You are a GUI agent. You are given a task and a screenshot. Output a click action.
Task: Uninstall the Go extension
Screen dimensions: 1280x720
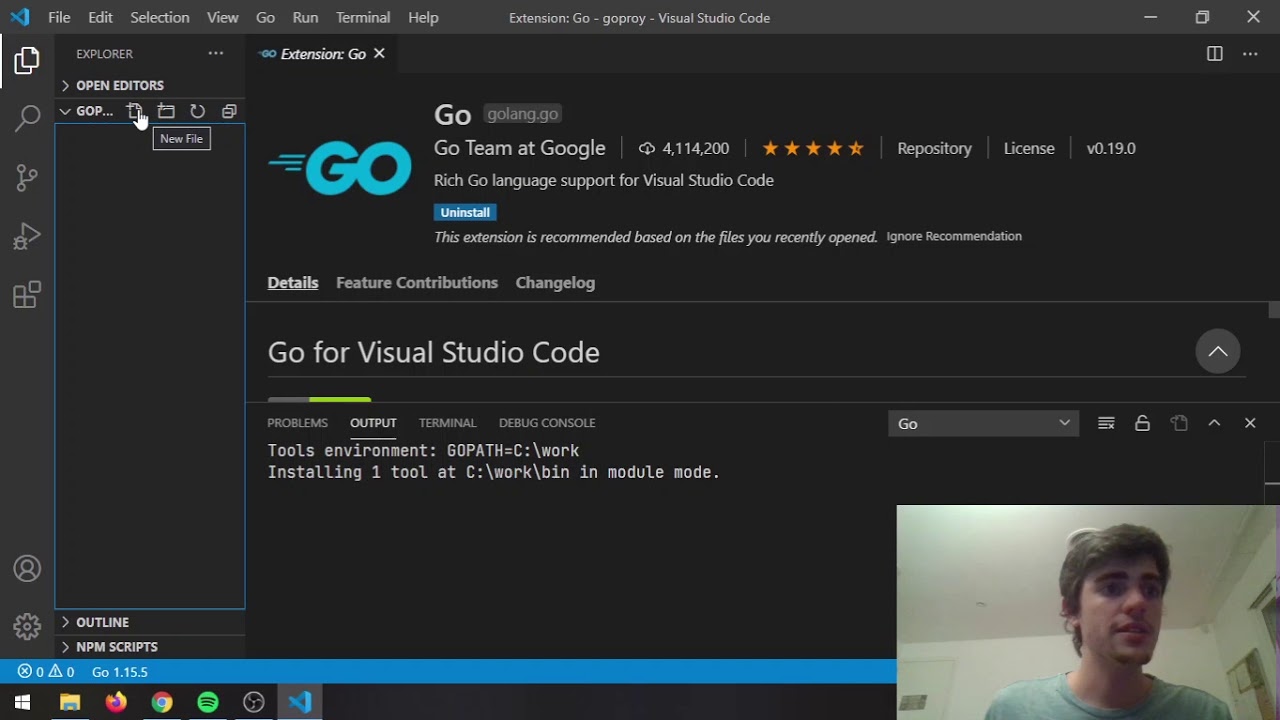(465, 212)
